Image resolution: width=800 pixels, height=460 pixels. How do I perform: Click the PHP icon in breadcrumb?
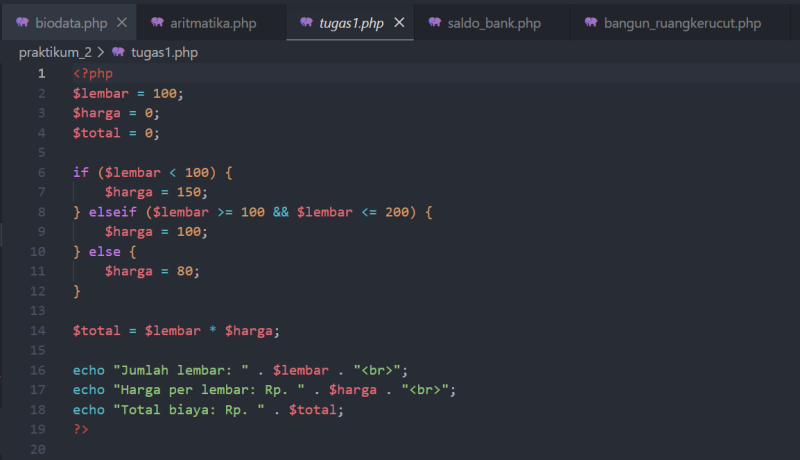(118, 52)
